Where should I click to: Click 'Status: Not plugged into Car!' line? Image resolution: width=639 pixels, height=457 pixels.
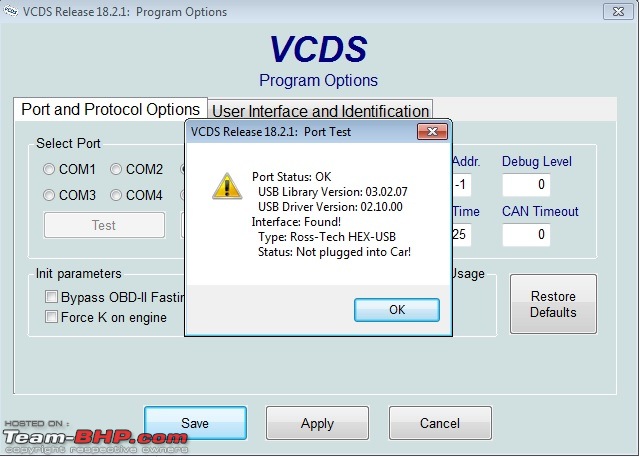click(334, 252)
